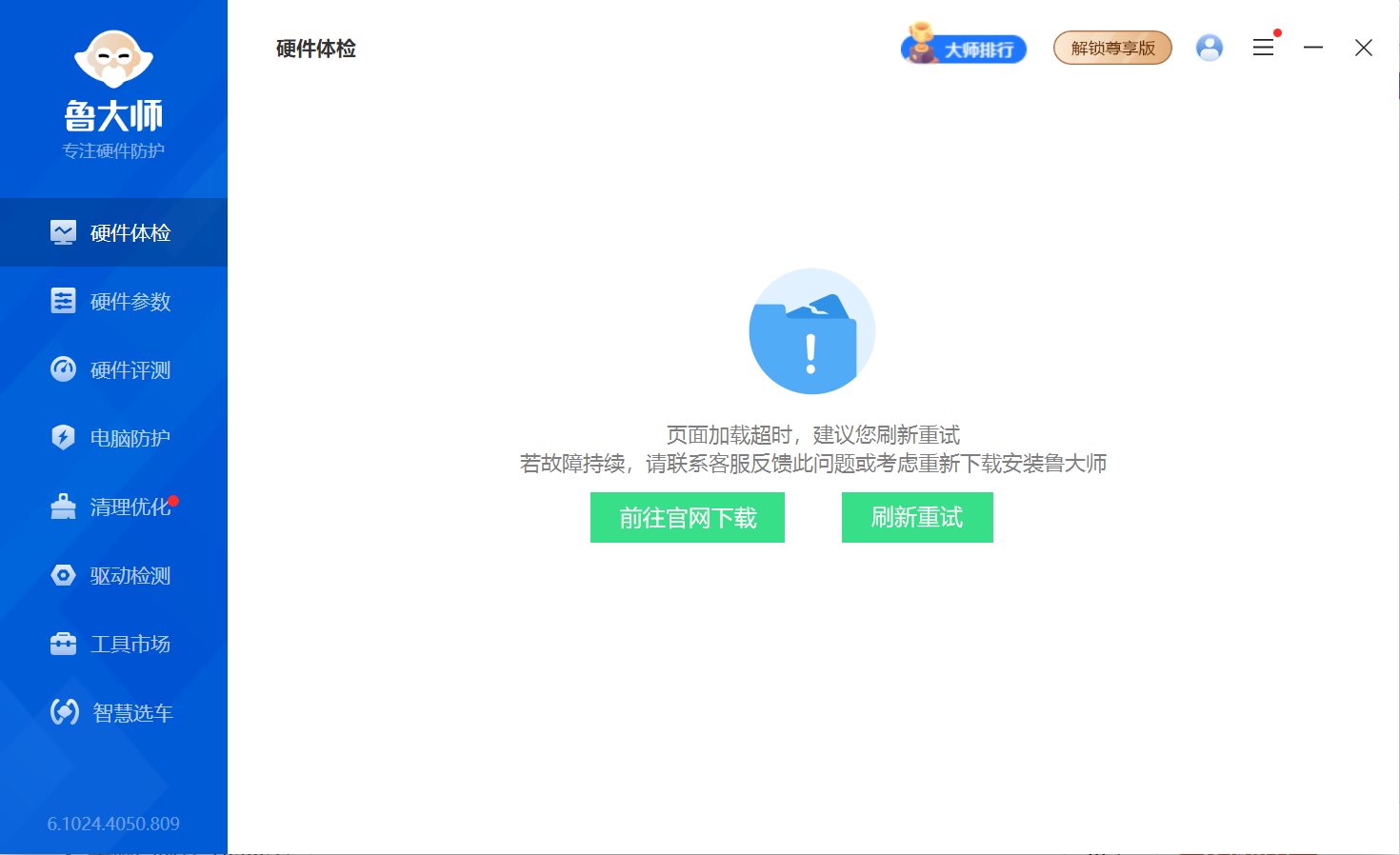The height and width of the screenshot is (855, 1400).
Task: Open 解锁尊享版 premium unlock
Action: pos(1112,47)
